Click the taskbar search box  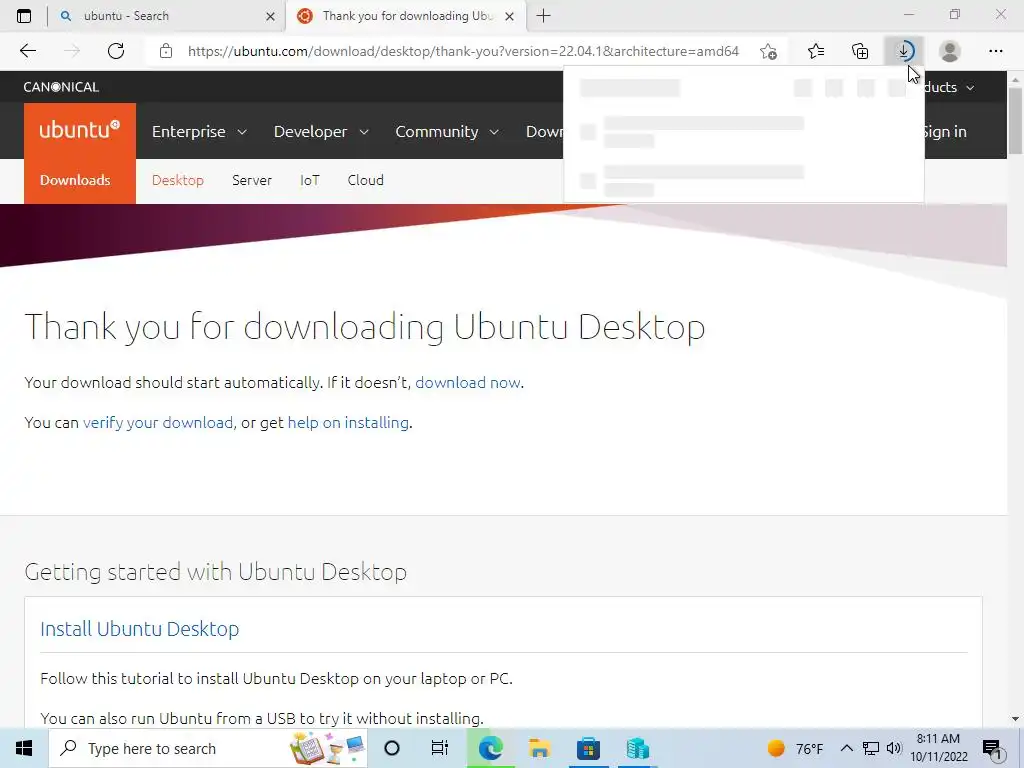(208, 748)
